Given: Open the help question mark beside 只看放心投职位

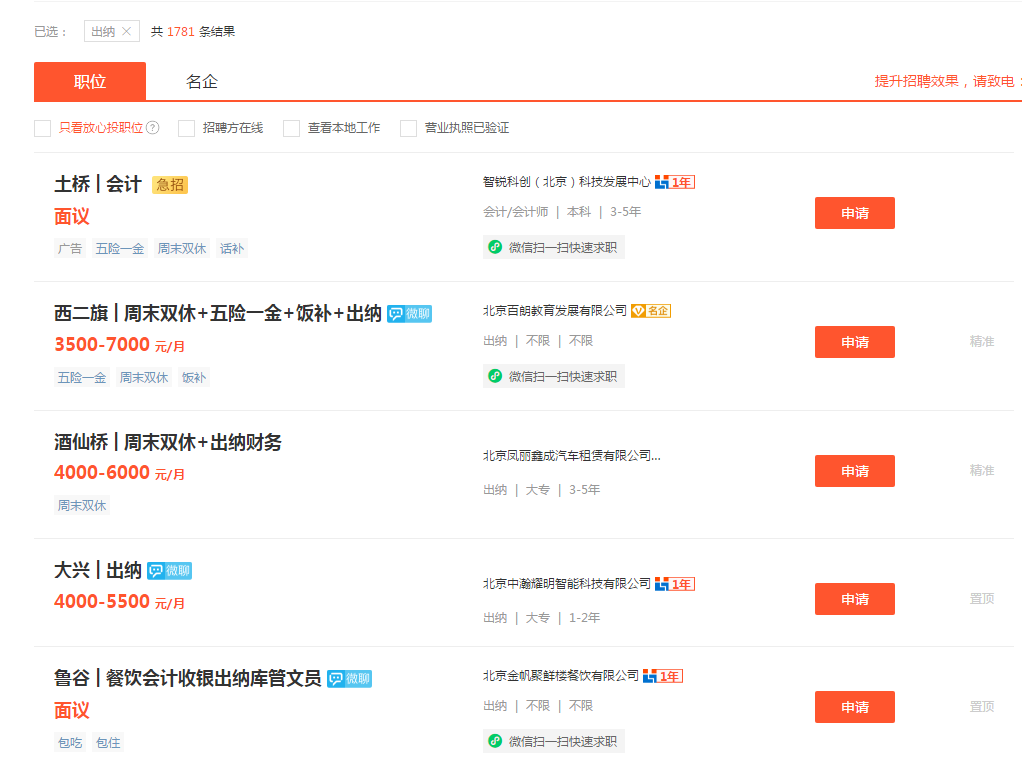Looking at the screenshot, I should (x=153, y=128).
